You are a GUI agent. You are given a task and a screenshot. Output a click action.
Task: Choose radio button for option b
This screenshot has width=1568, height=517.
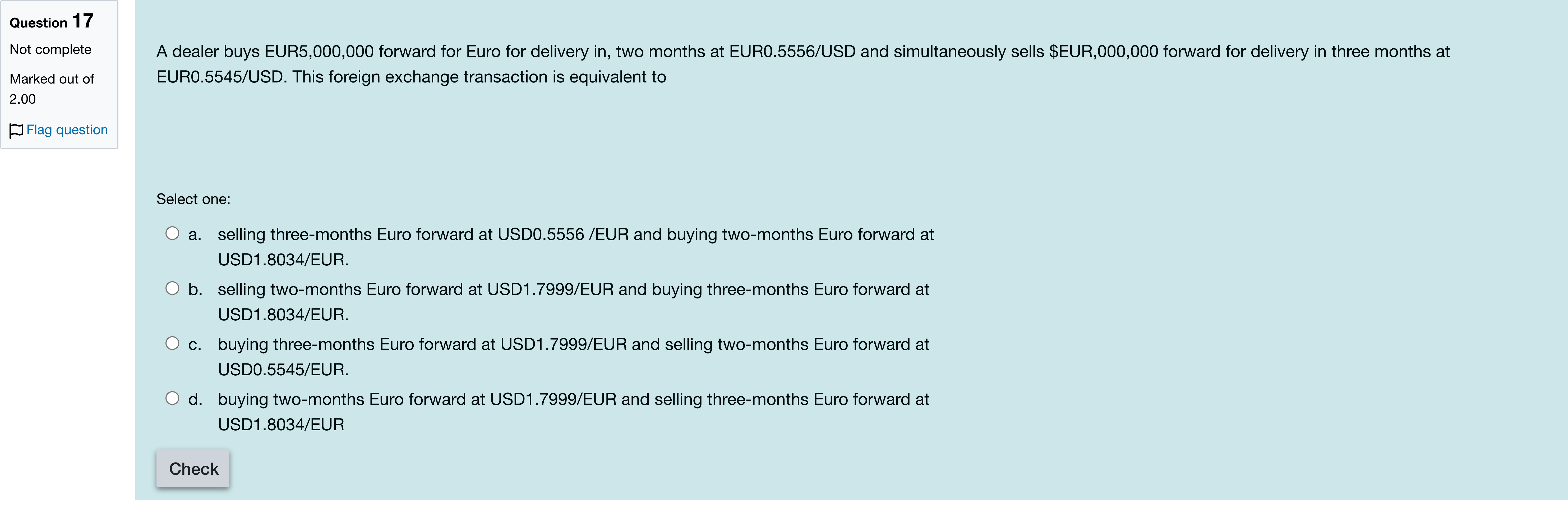[x=172, y=288]
